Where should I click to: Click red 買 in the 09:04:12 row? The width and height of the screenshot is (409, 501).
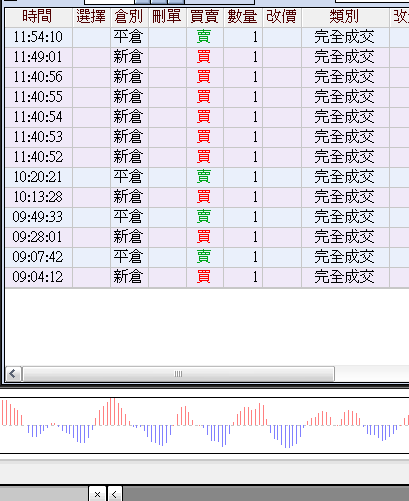pos(204,277)
